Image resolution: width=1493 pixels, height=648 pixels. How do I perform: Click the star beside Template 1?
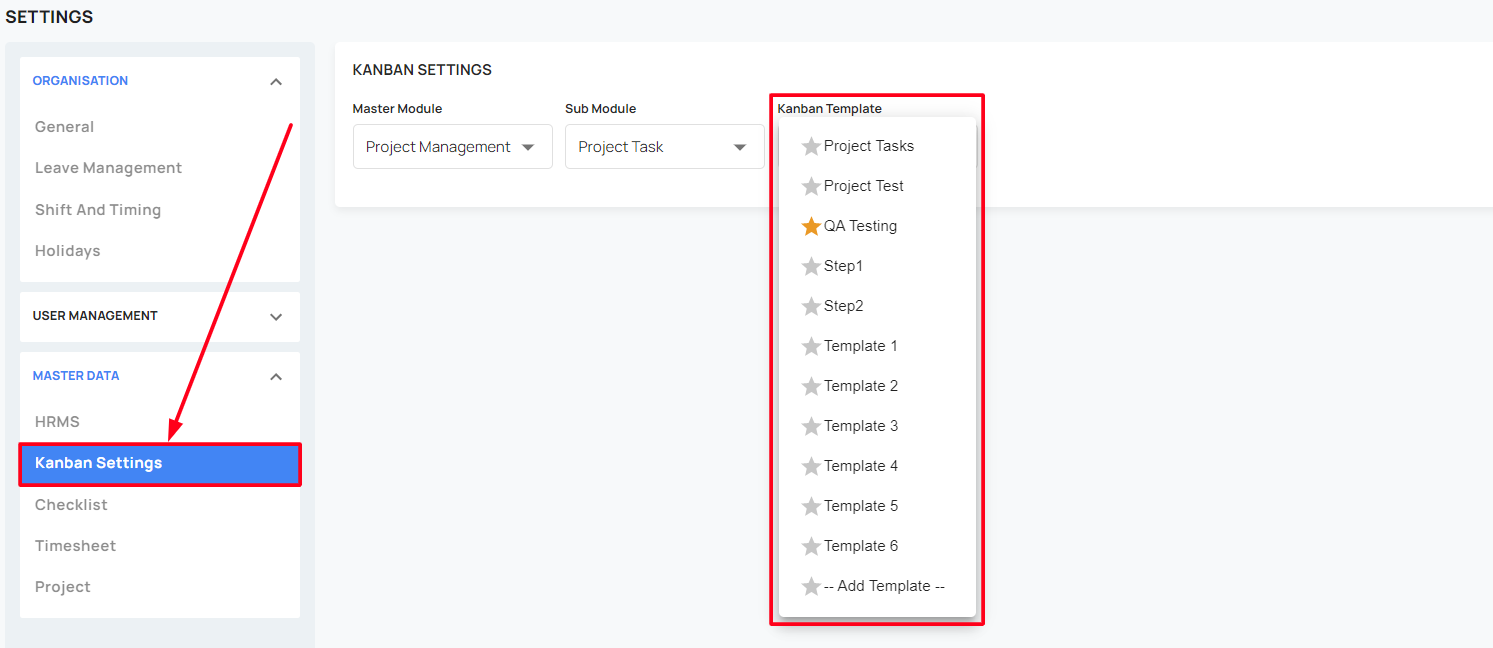point(811,346)
